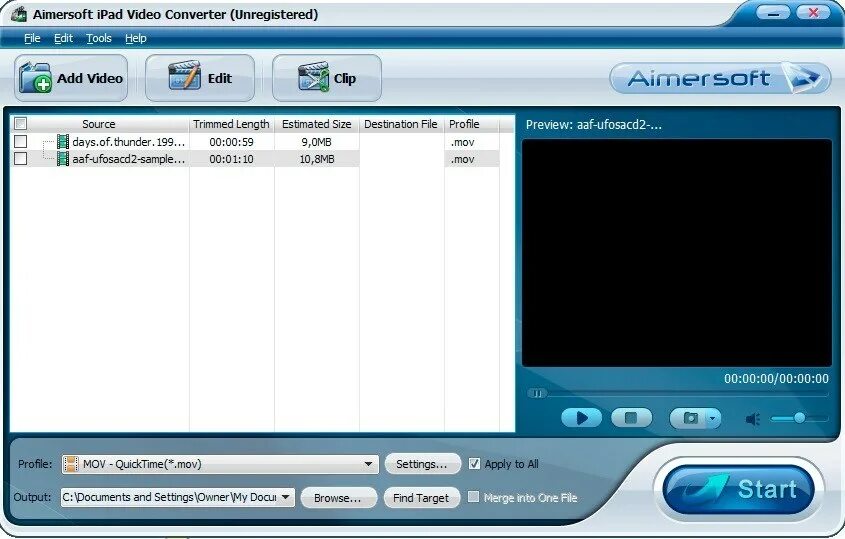Check the days.of.thunder file checkbox
The image size is (845, 539).
click(20, 142)
